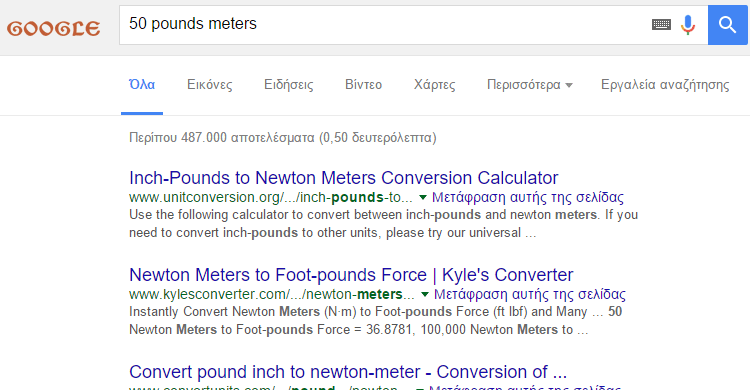Open the Χάρτες tab
Screen dimensions: 750x390
[x=434, y=85]
